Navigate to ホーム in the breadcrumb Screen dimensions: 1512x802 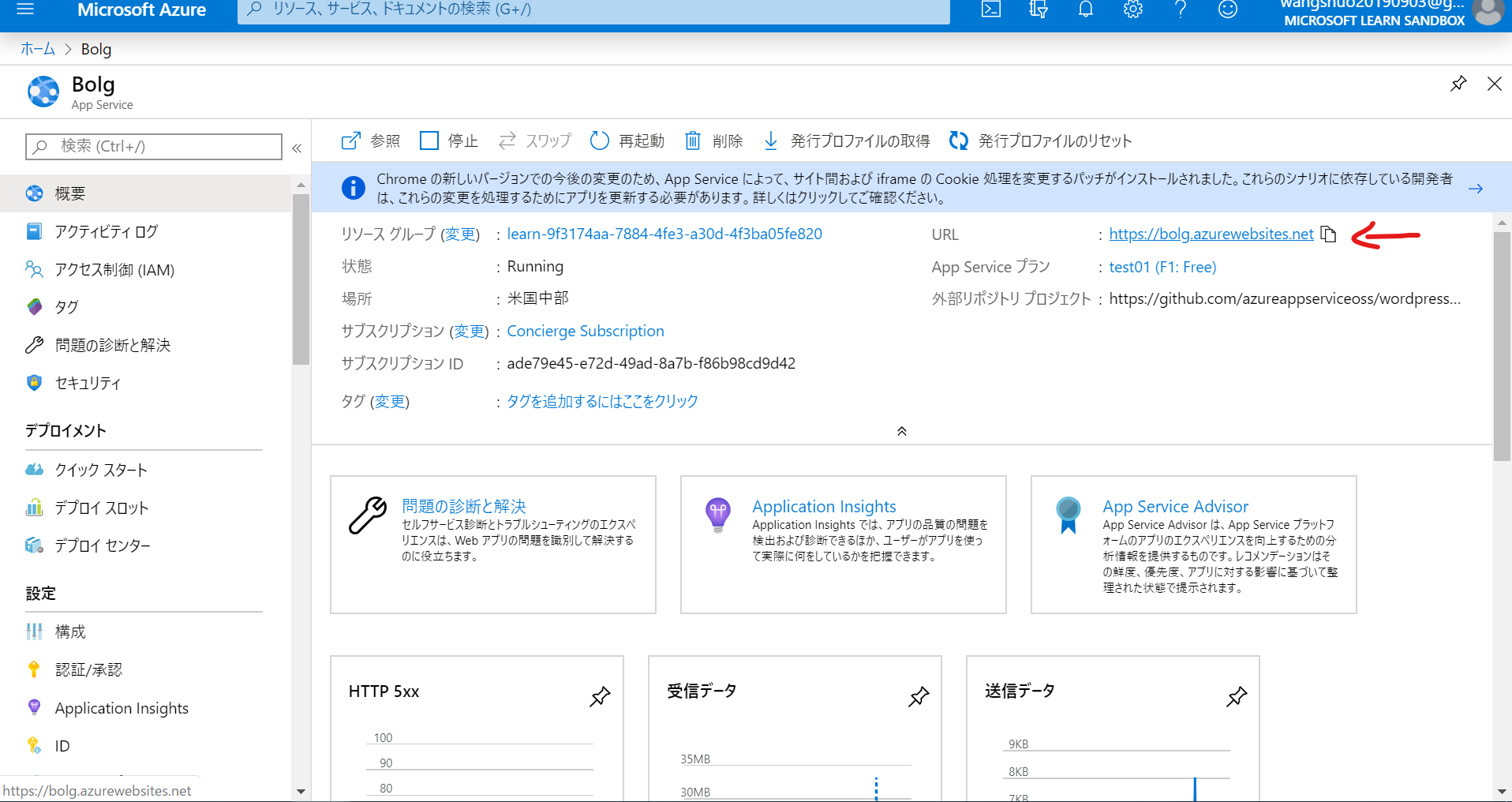pos(36,48)
